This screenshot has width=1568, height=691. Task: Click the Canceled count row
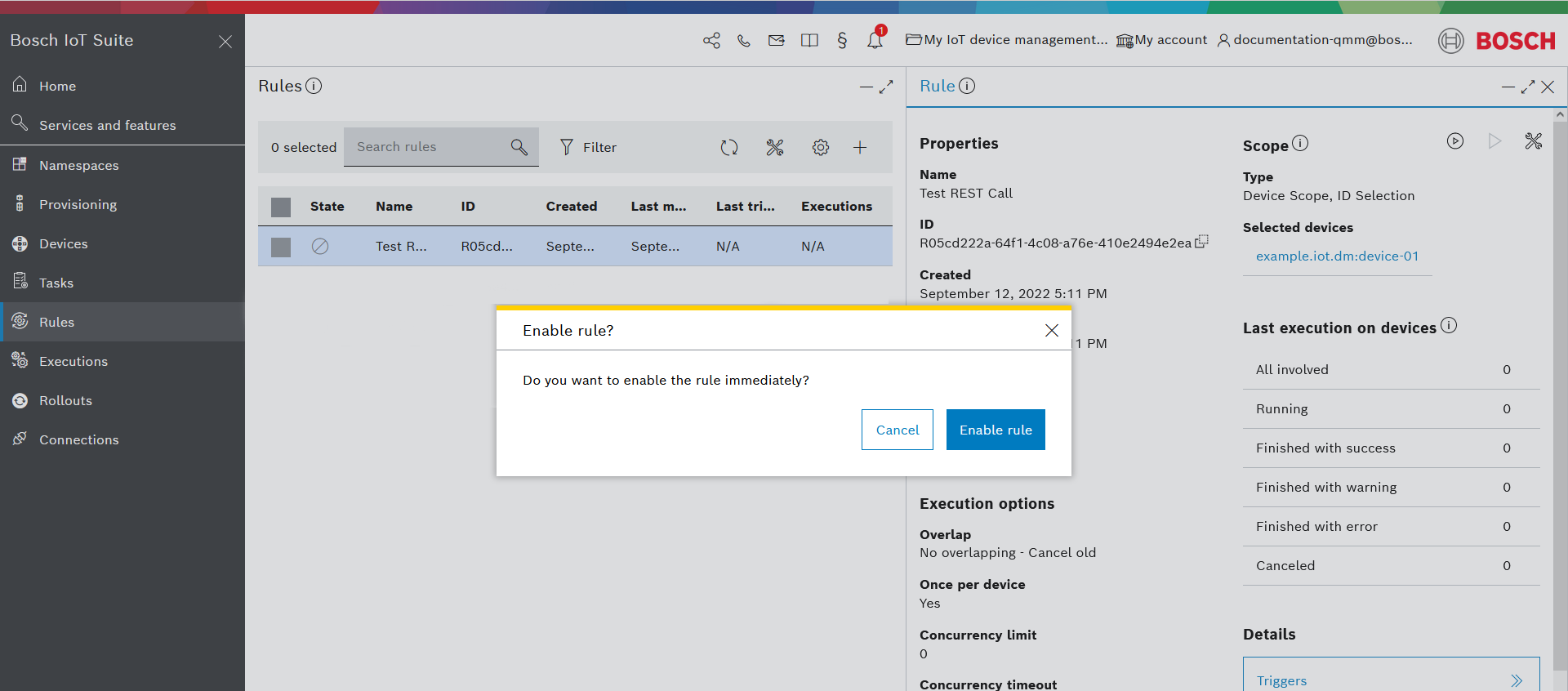click(1392, 566)
